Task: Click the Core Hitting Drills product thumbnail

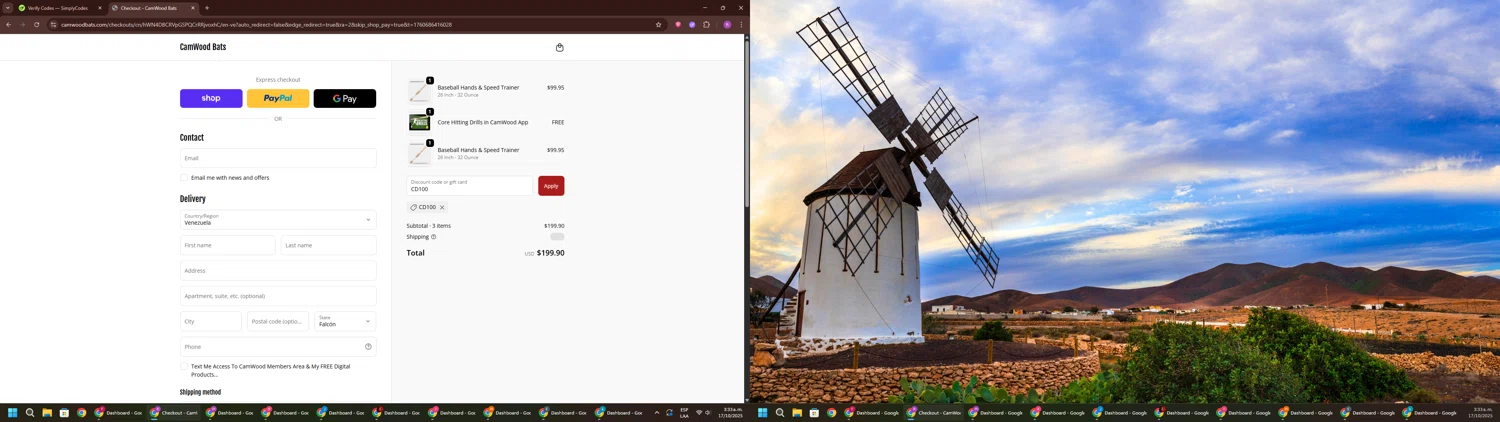Action: coord(420,122)
